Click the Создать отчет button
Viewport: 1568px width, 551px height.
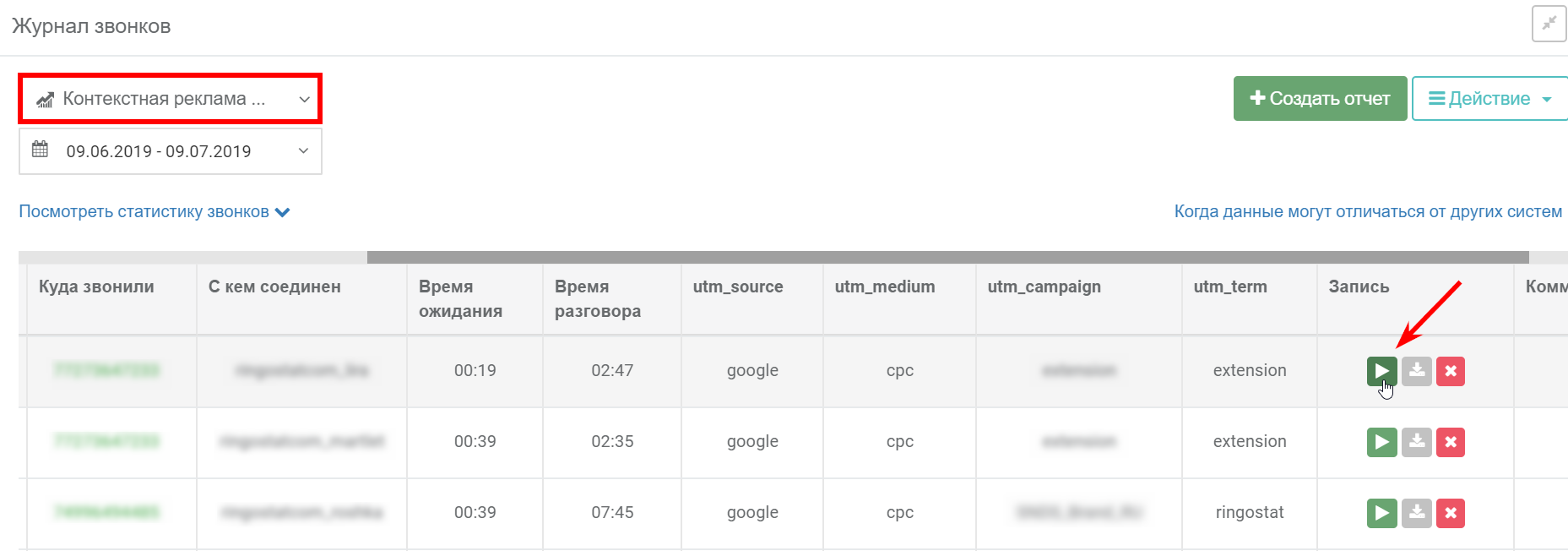pyautogui.click(x=1320, y=99)
